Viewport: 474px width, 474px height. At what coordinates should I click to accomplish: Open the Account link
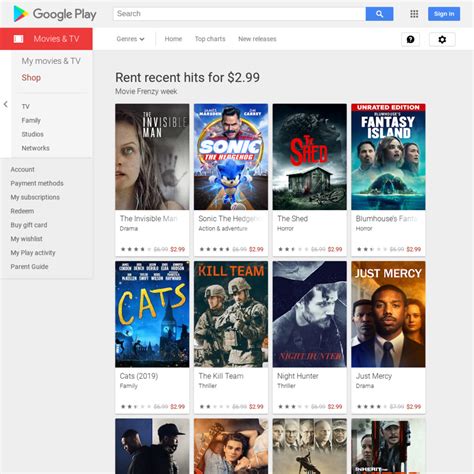[x=22, y=169]
